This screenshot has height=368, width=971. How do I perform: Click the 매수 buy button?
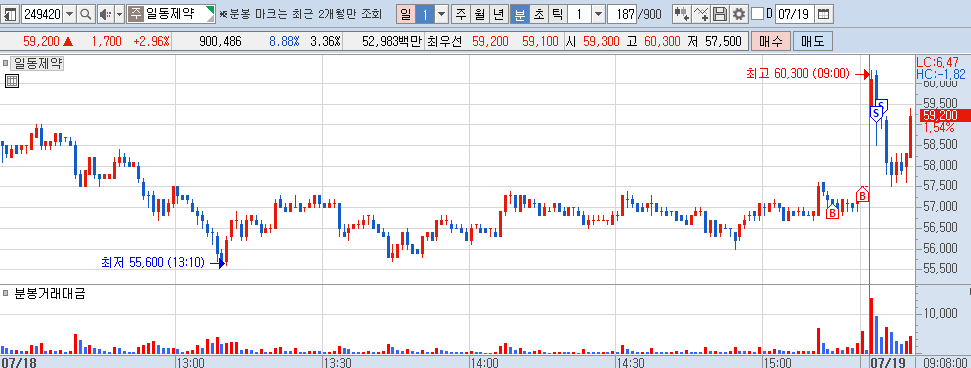click(770, 42)
